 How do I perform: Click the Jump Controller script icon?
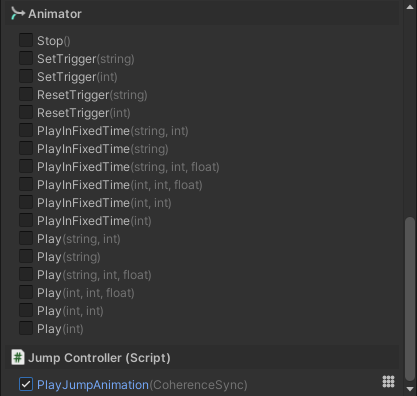(x=18, y=357)
